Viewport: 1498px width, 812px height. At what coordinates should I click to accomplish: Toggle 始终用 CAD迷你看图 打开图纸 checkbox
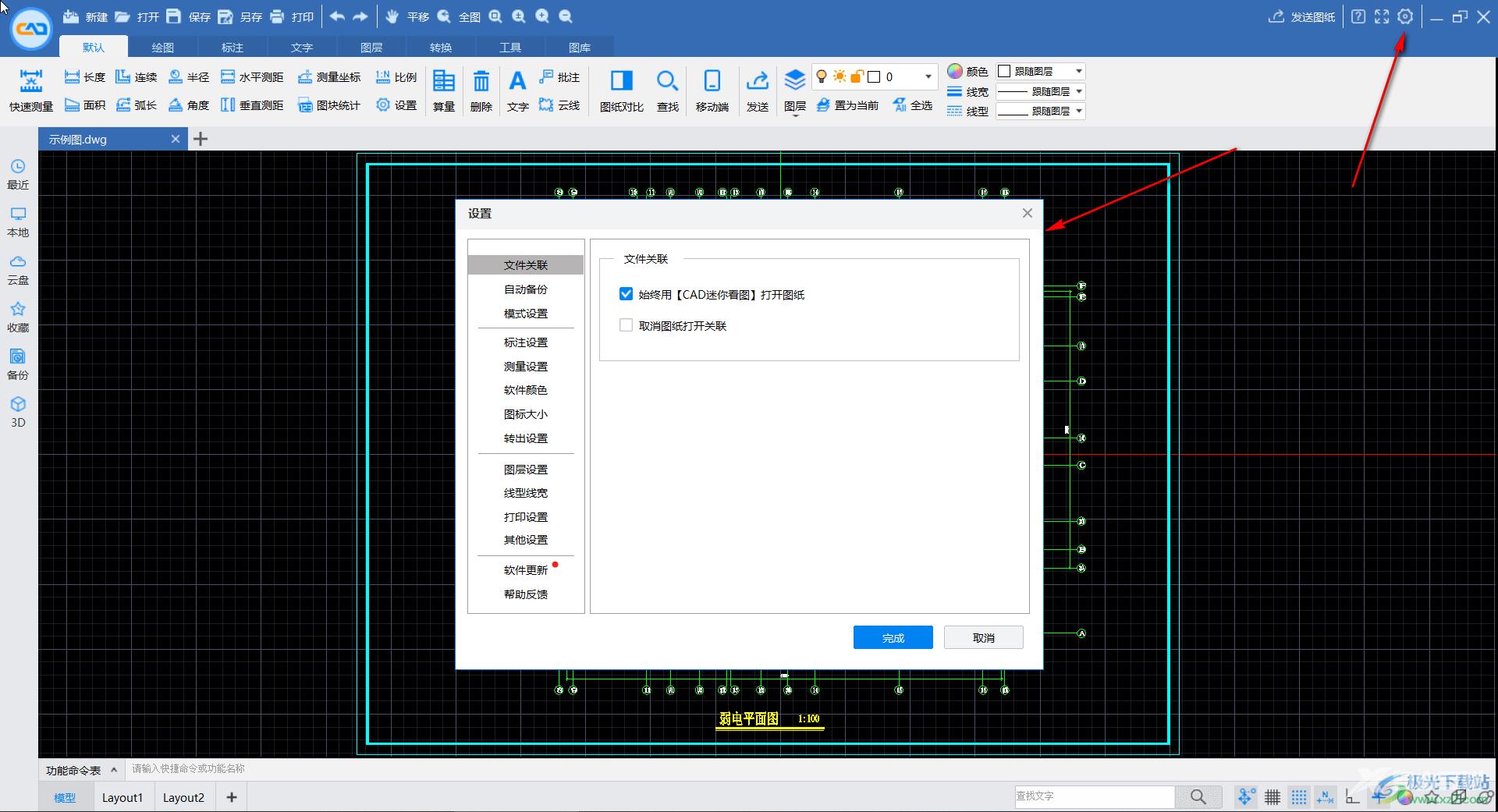click(626, 294)
